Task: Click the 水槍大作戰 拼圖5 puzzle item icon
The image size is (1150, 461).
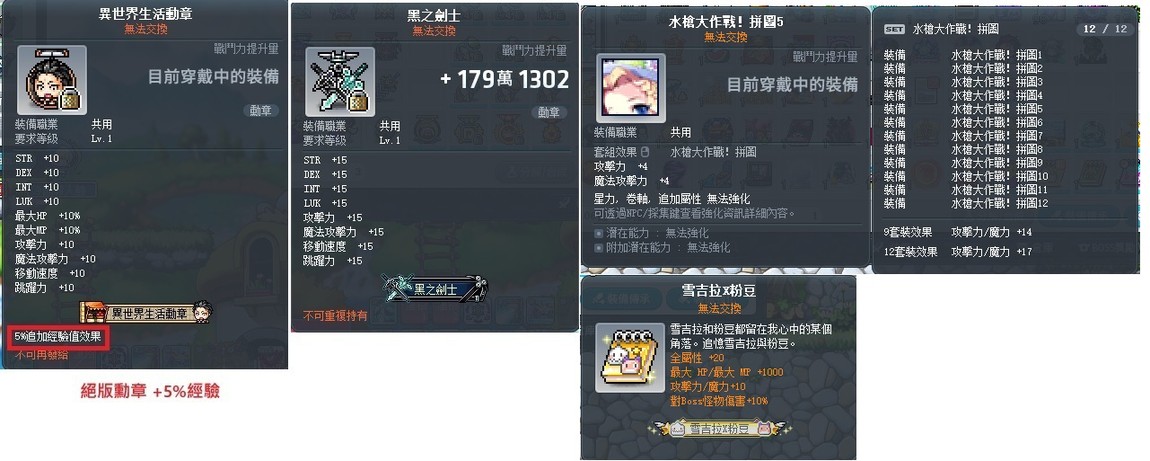Action: click(x=631, y=88)
